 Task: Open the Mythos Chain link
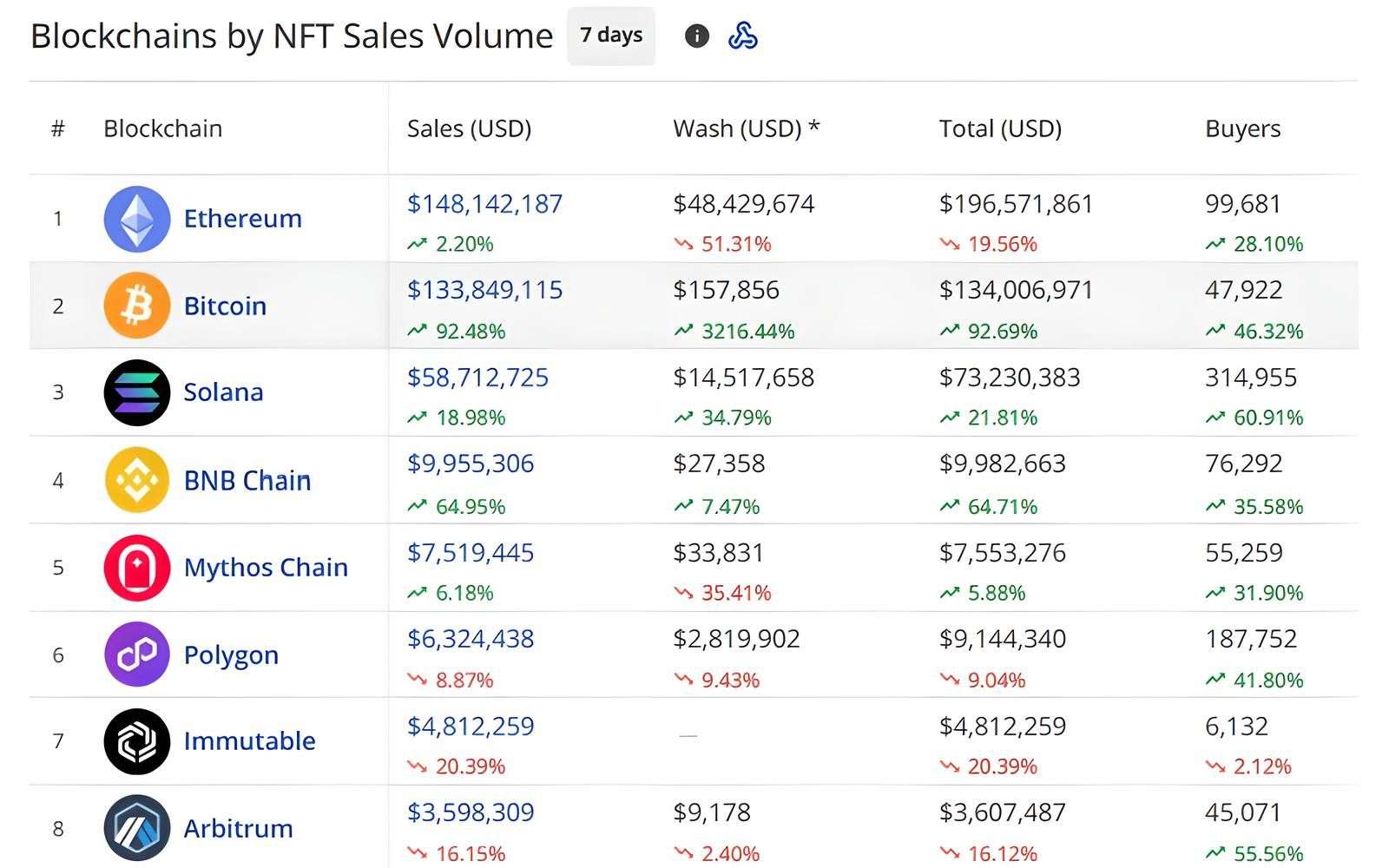tap(266, 568)
